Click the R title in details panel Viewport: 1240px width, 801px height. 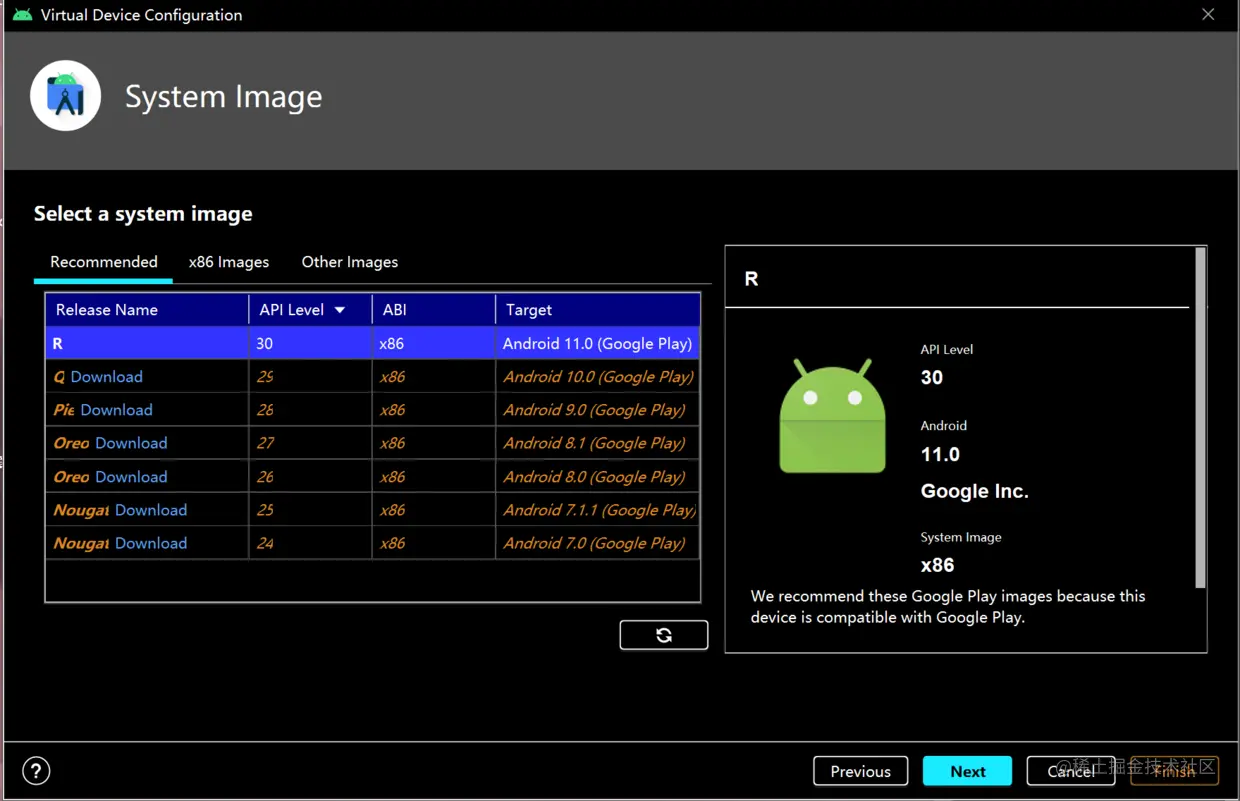(751, 279)
